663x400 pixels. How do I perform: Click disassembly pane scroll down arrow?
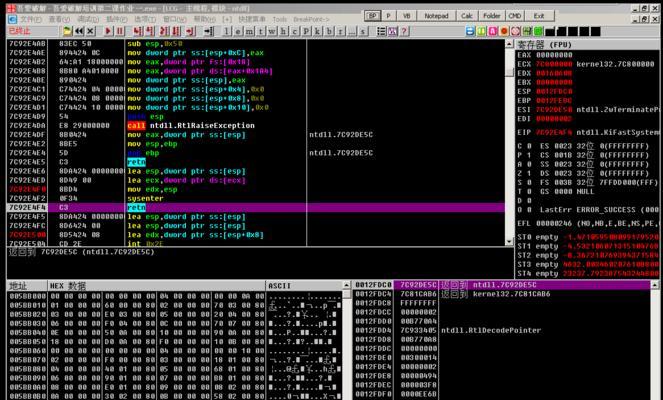(509, 241)
